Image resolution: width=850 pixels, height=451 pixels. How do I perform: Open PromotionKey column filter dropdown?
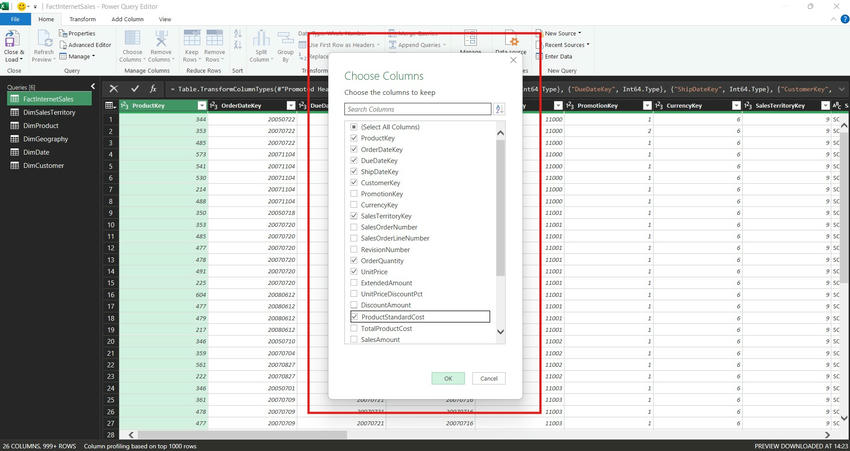647,106
